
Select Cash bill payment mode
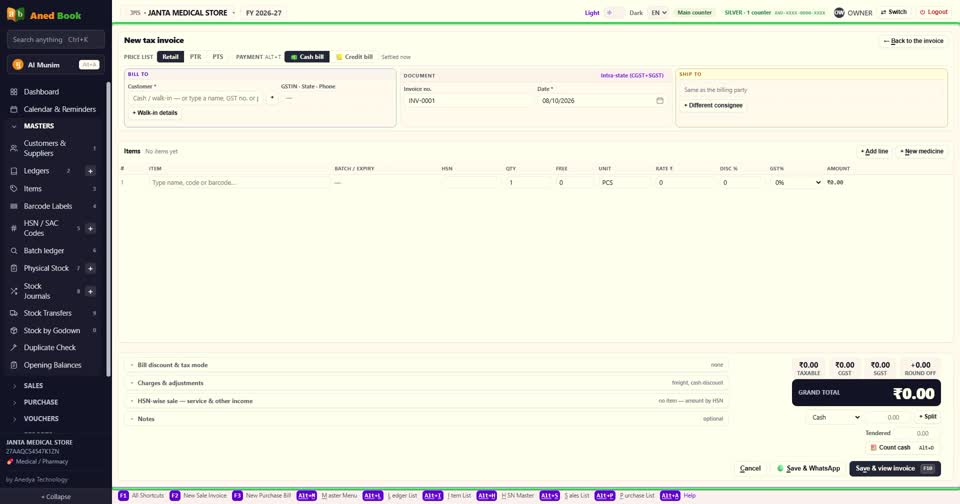pos(307,57)
